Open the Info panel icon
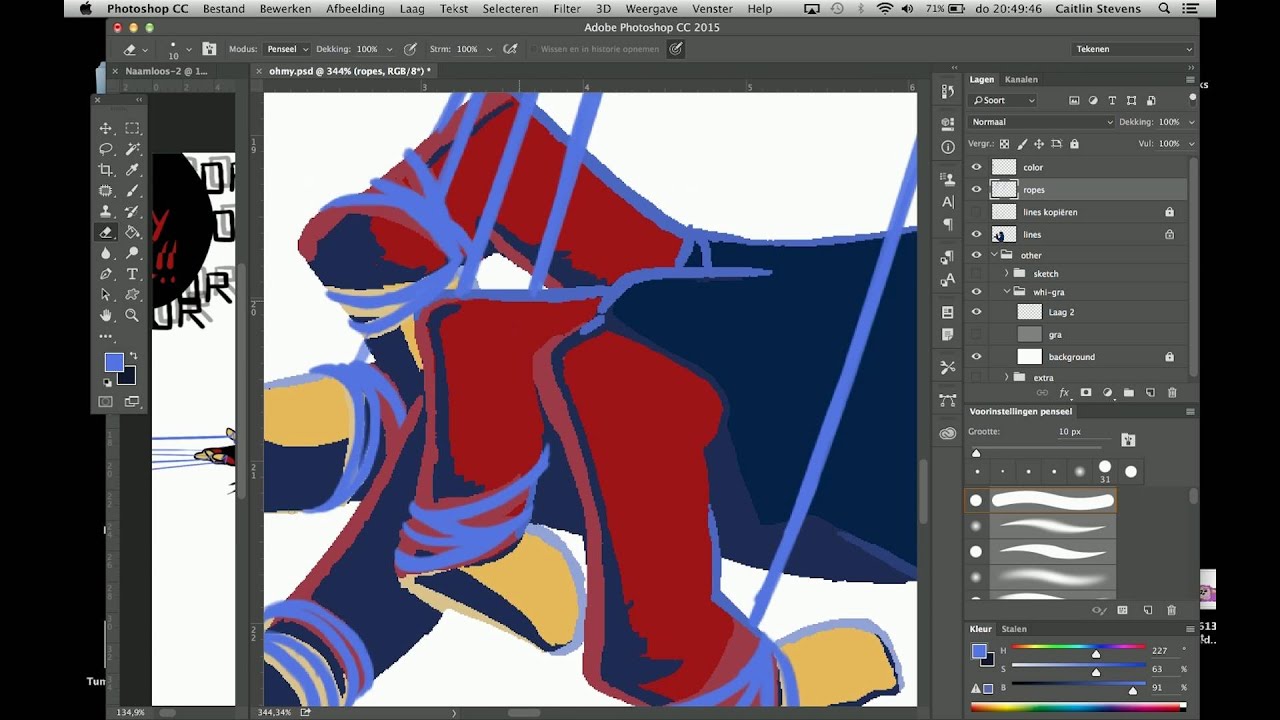 coord(948,147)
